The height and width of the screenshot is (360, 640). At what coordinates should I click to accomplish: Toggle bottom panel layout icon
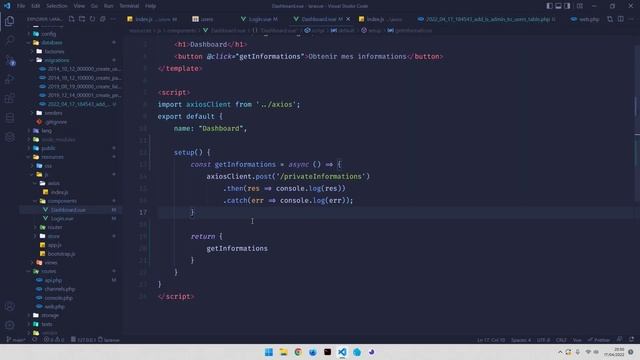pyautogui.click(x=558, y=6)
